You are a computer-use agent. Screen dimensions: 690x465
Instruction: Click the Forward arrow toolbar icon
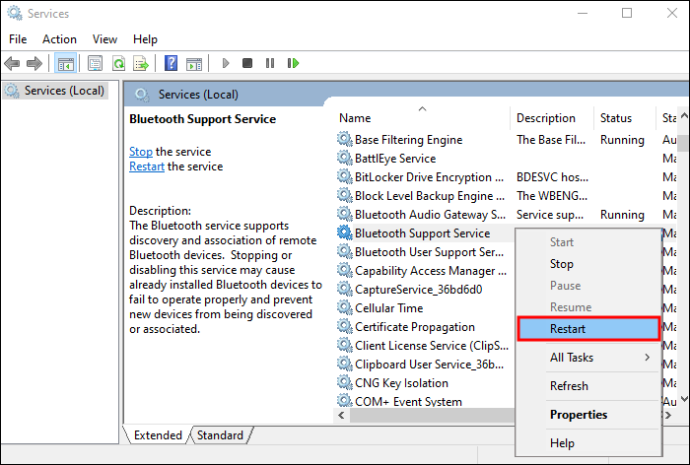tap(34, 63)
